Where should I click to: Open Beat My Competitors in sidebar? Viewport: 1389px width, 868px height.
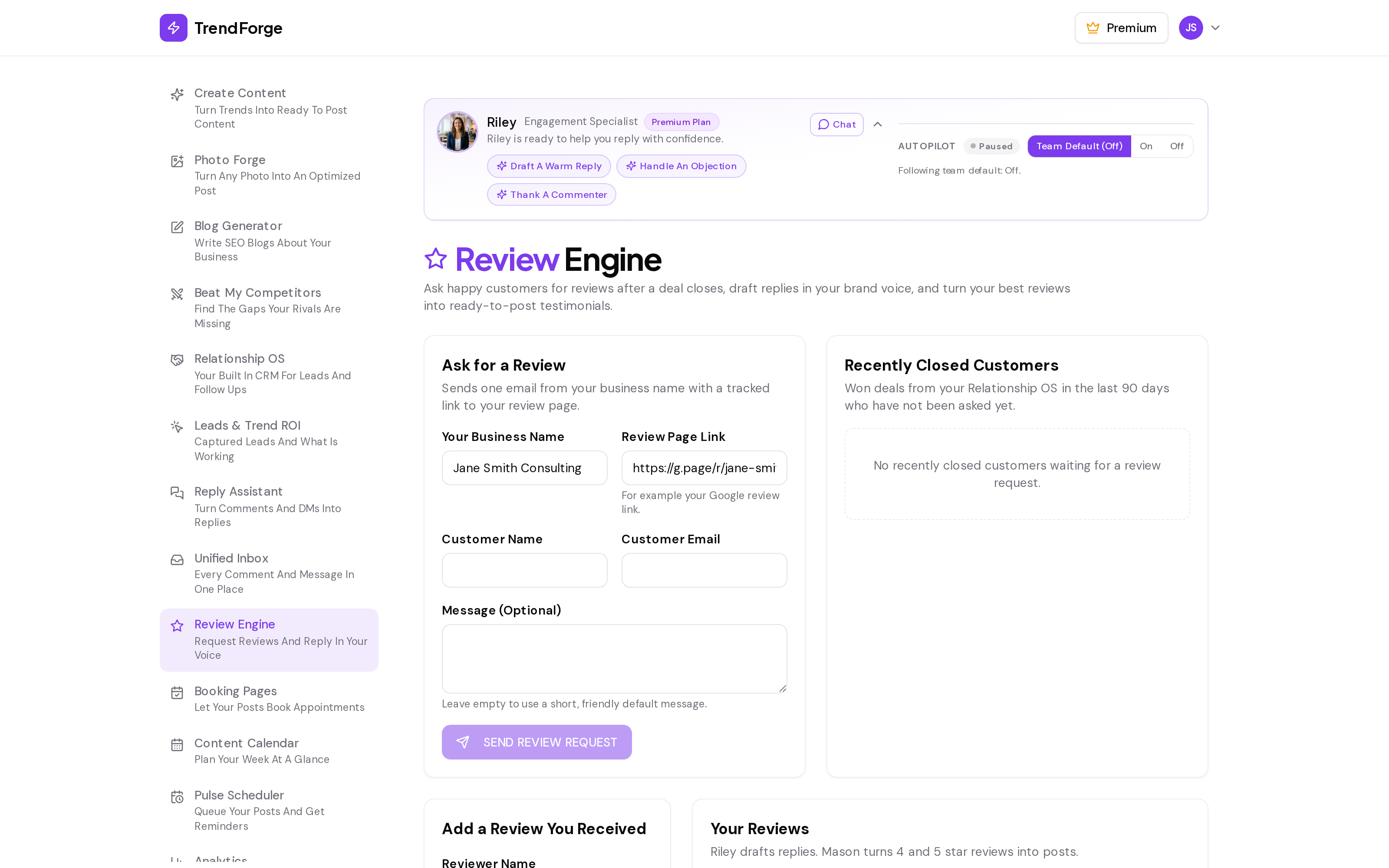[x=269, y=308]
